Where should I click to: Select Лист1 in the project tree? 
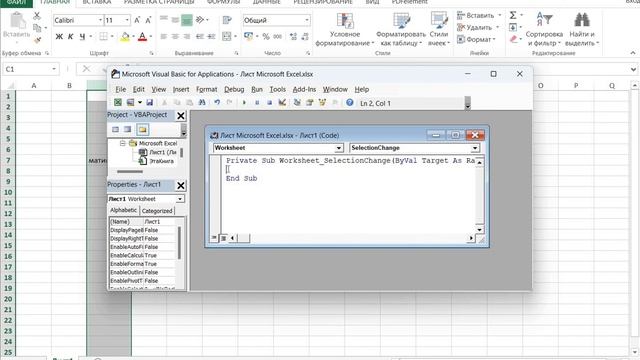(x=158, y=152)
